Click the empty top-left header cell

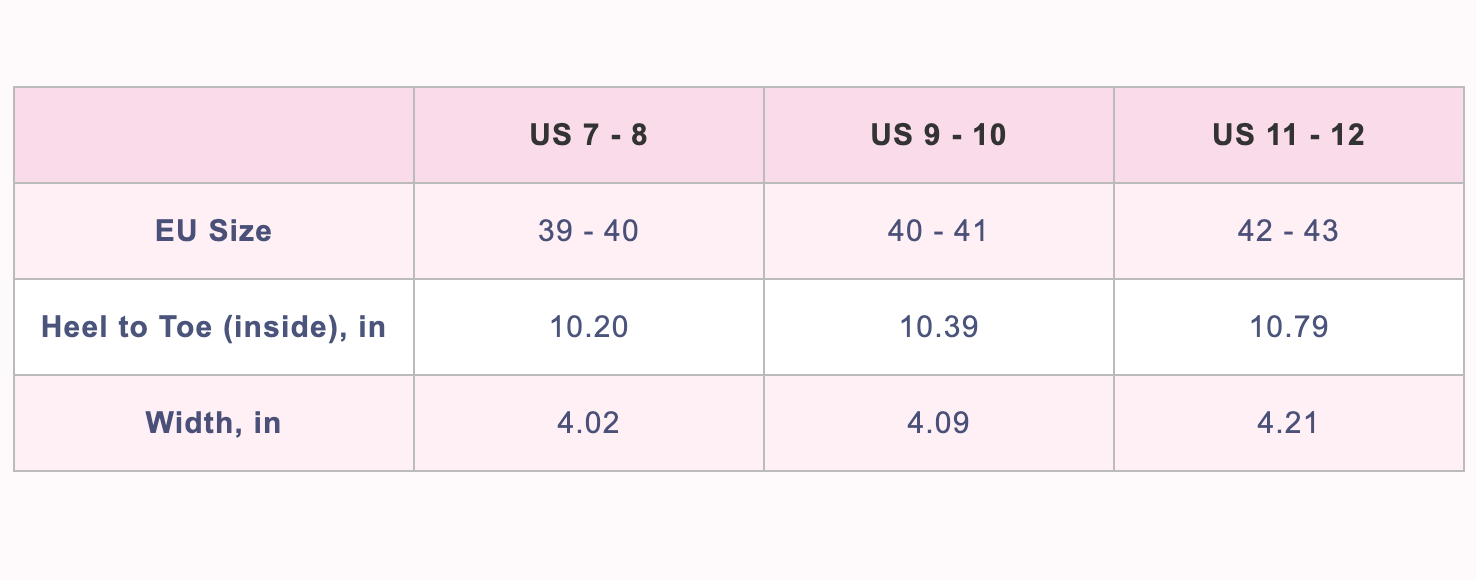(214, 135)
